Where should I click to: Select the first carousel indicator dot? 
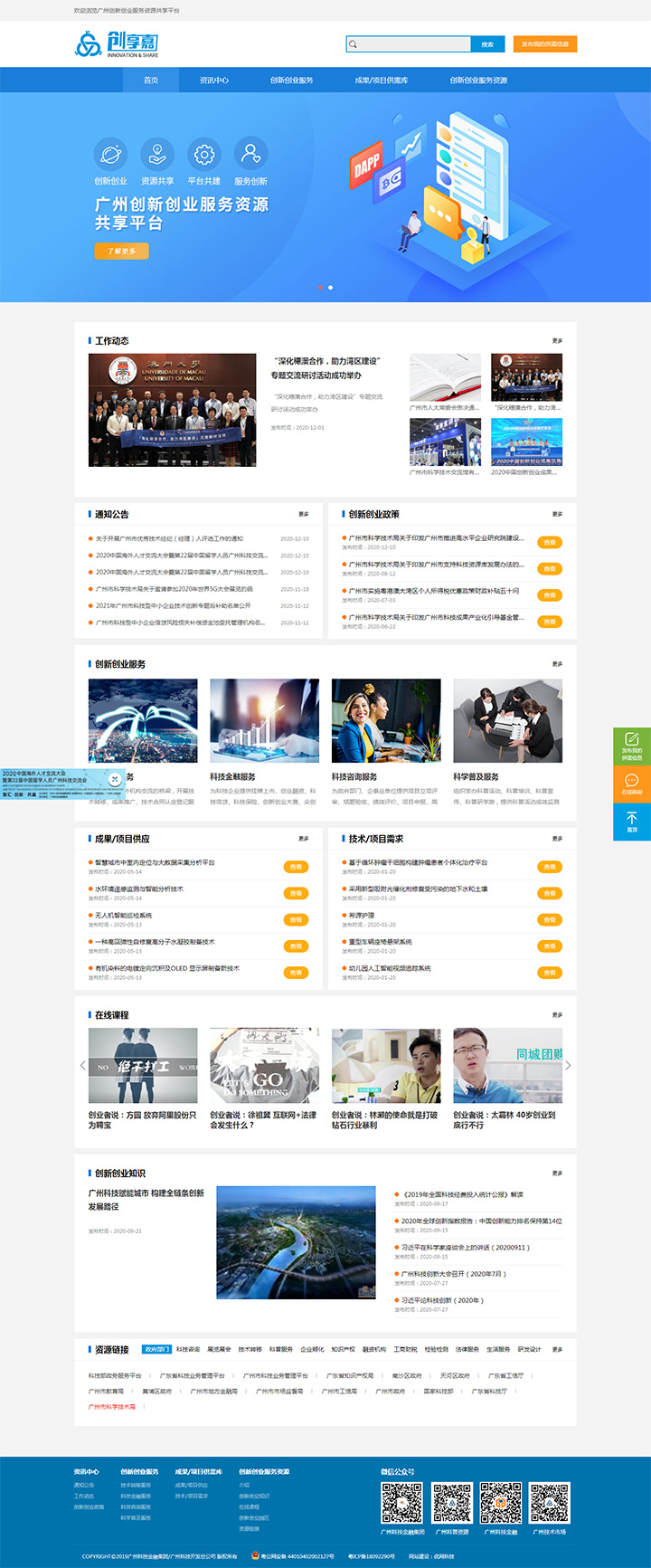(x=320, y=287)
